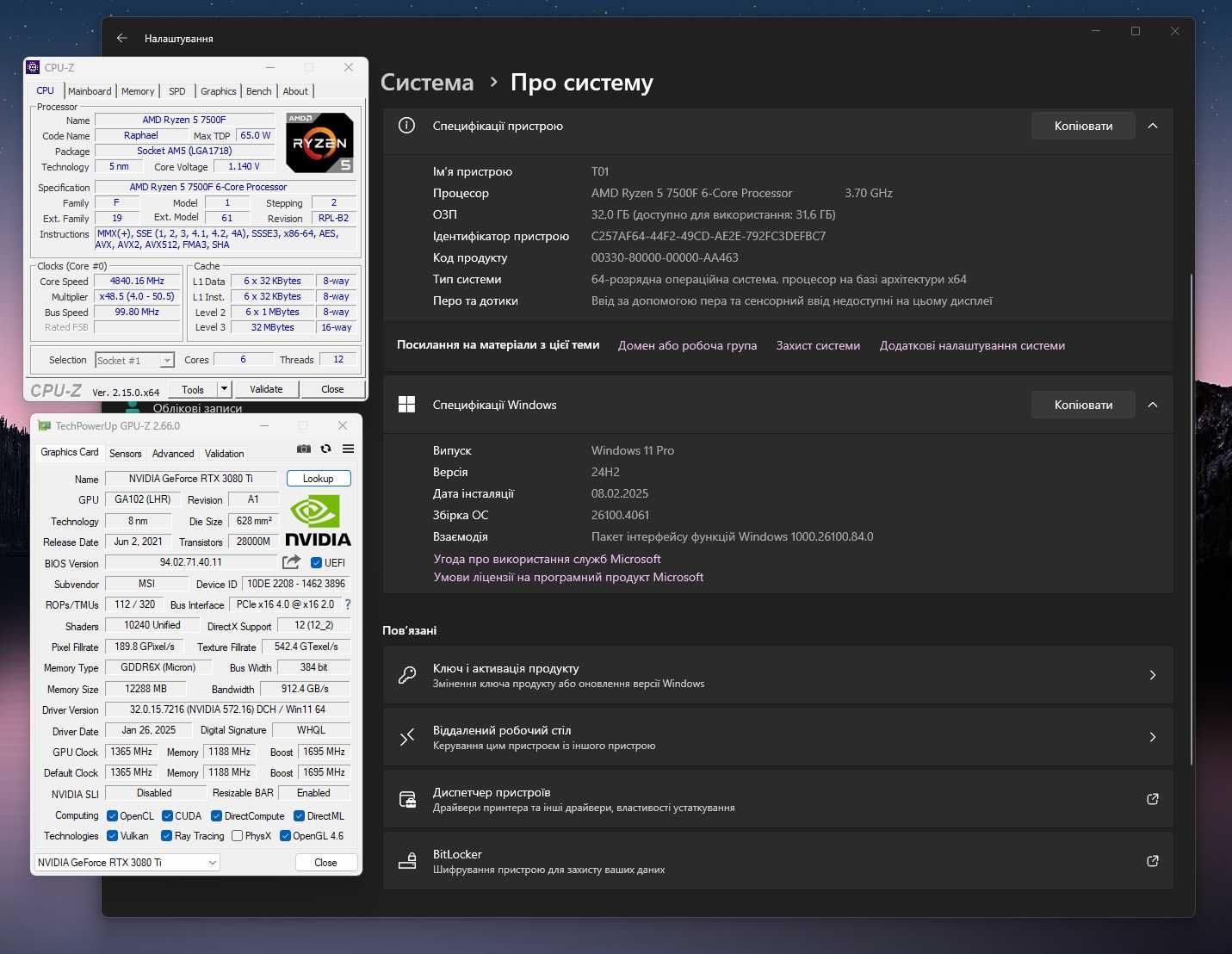Click the bottom Close button in GPU-Z

325,862
